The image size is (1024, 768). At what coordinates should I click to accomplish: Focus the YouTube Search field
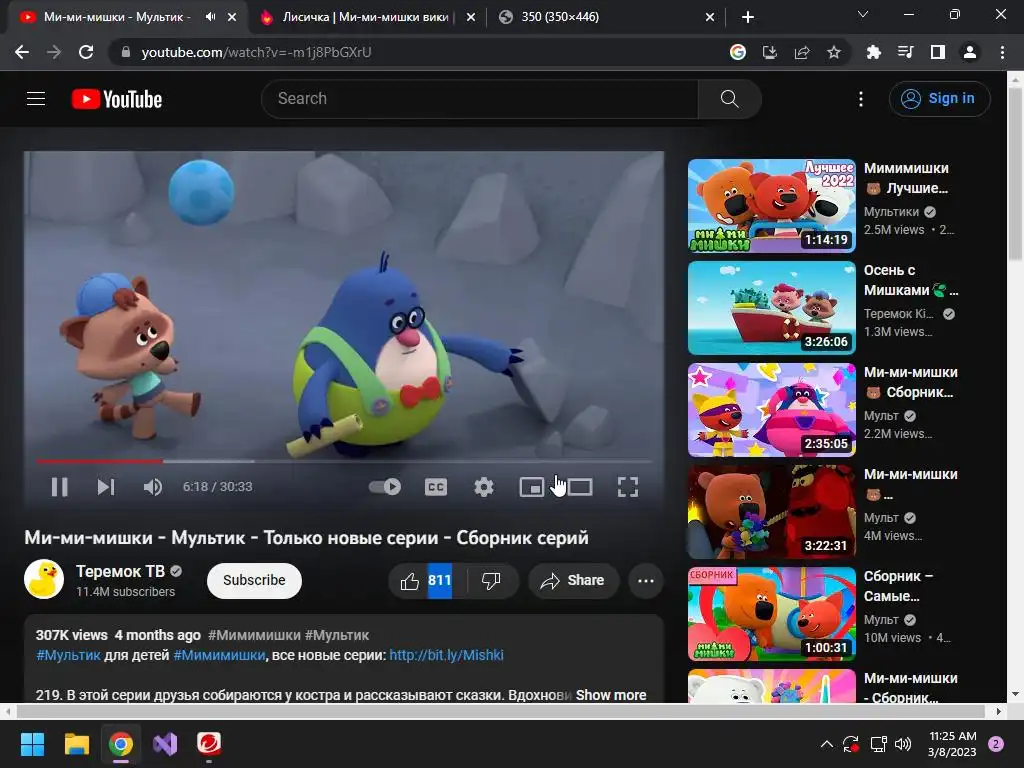[x=479, y=99]
